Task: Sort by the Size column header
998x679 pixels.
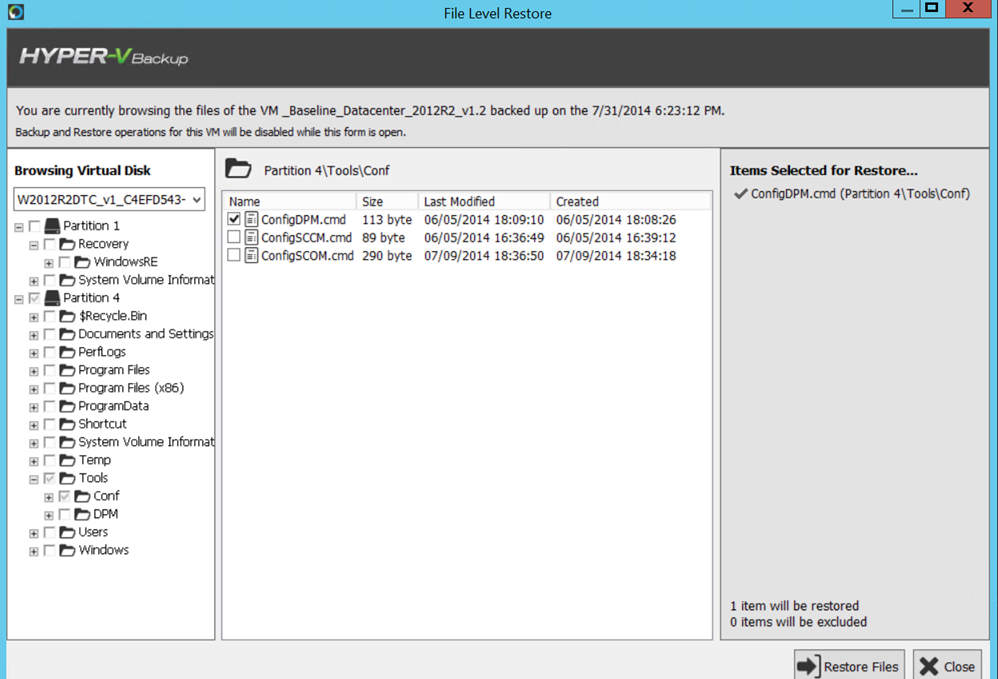Action: pos(387,201)
